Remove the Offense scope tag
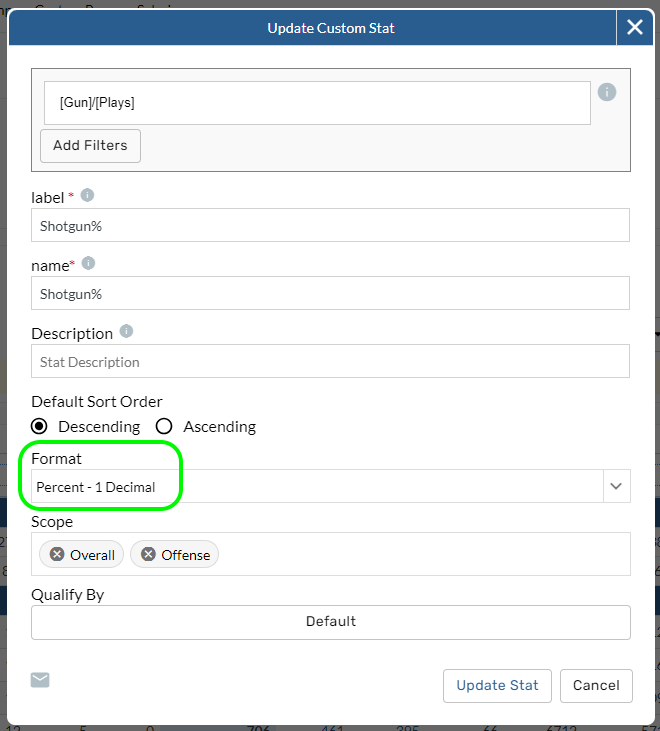The width and height of the screenshot is (660, 731). pyautogui.click(x=148, y=554)
